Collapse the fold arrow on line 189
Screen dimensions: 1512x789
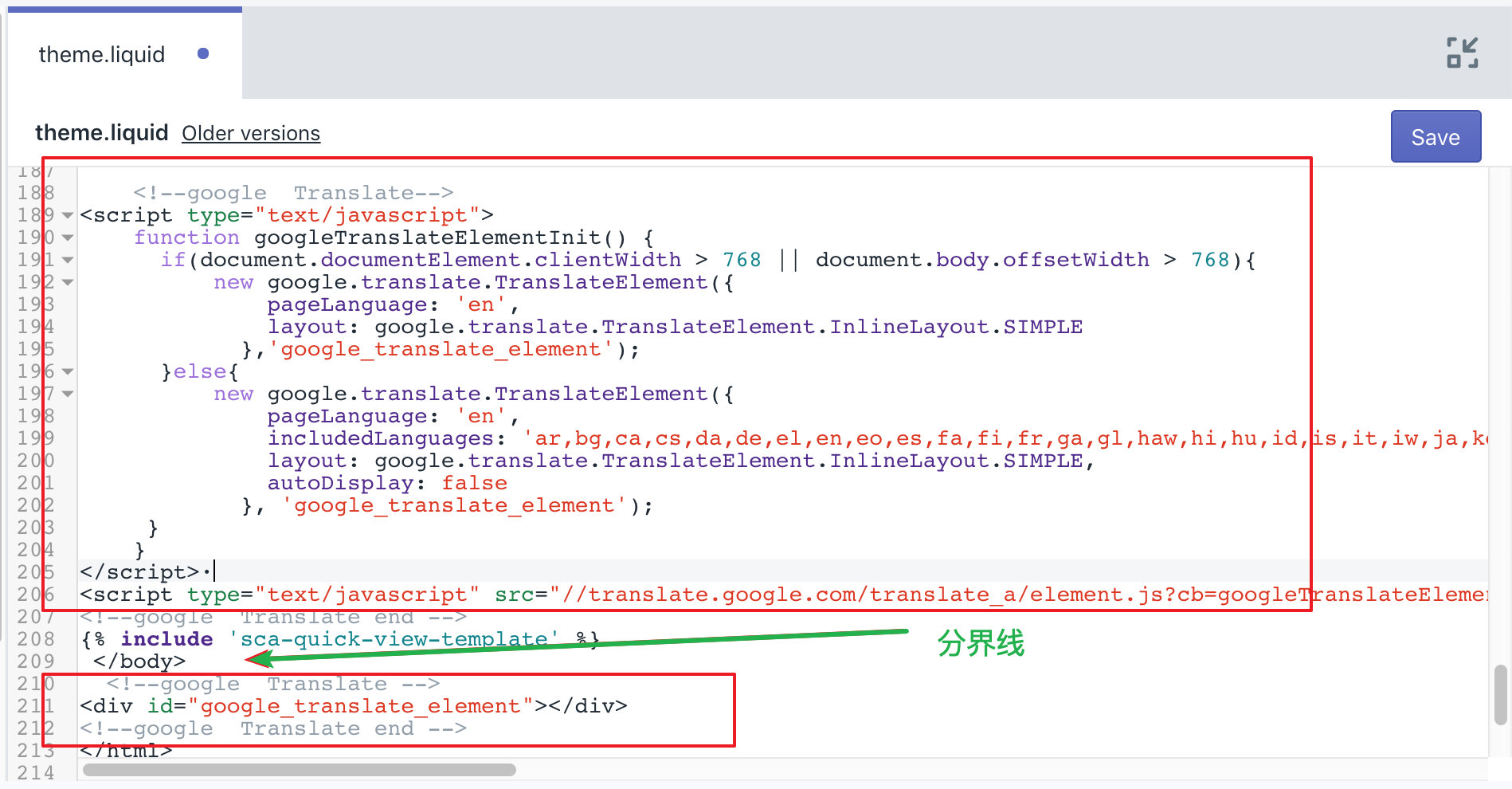68,215
